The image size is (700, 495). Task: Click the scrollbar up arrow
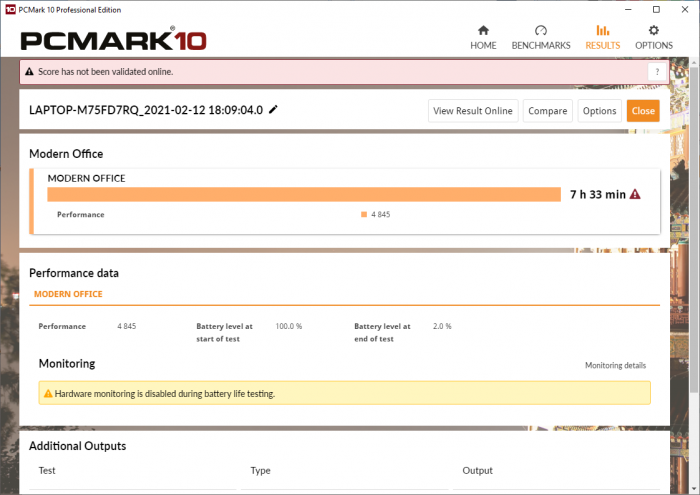pyautogui.click(x=694, y=62)
